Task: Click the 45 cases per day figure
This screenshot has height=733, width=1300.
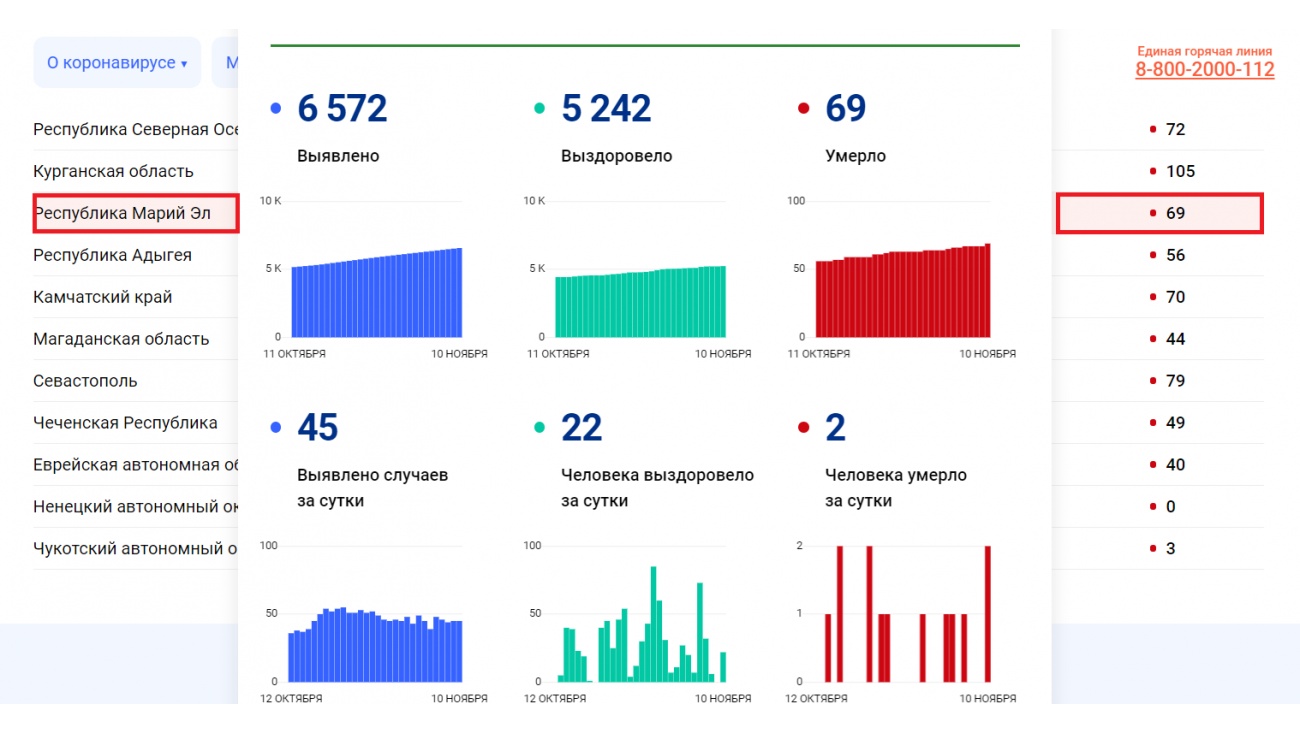Action: tap(318, 428)
